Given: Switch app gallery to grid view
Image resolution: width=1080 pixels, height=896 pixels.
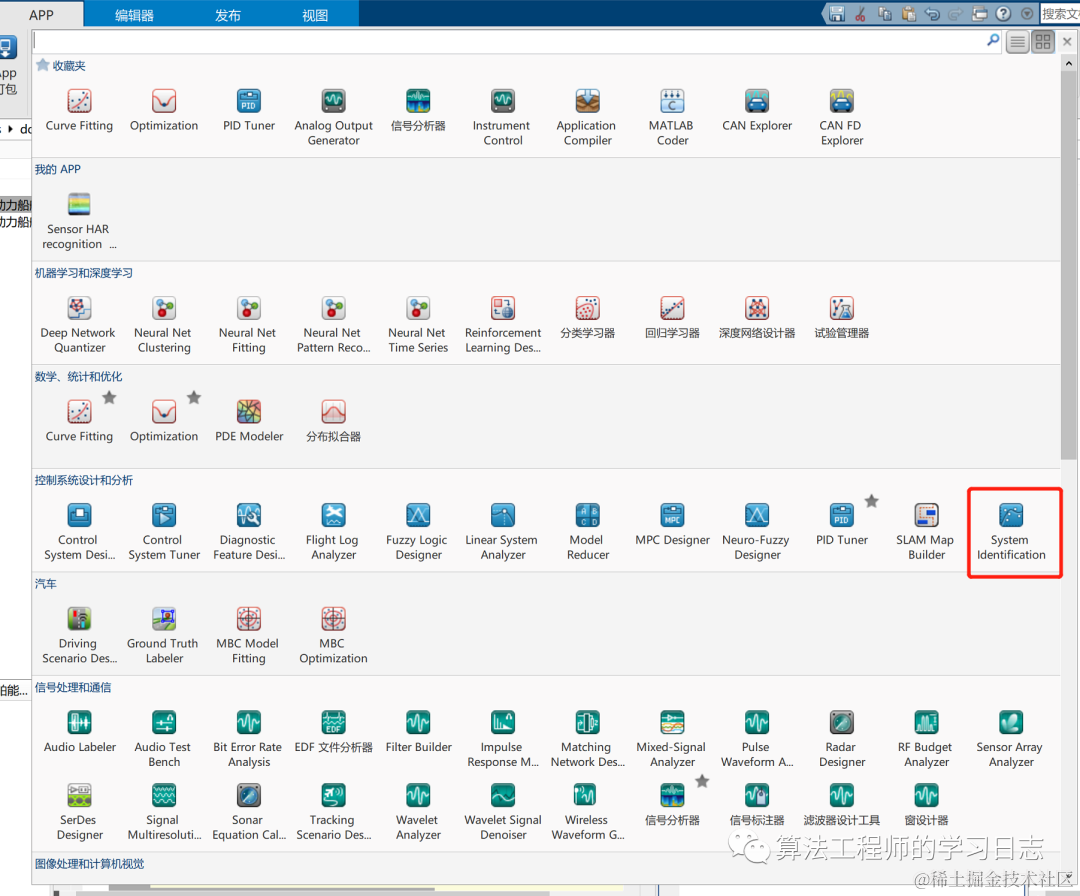Looking at the screenshot, I should click(x=1043, y=42).
